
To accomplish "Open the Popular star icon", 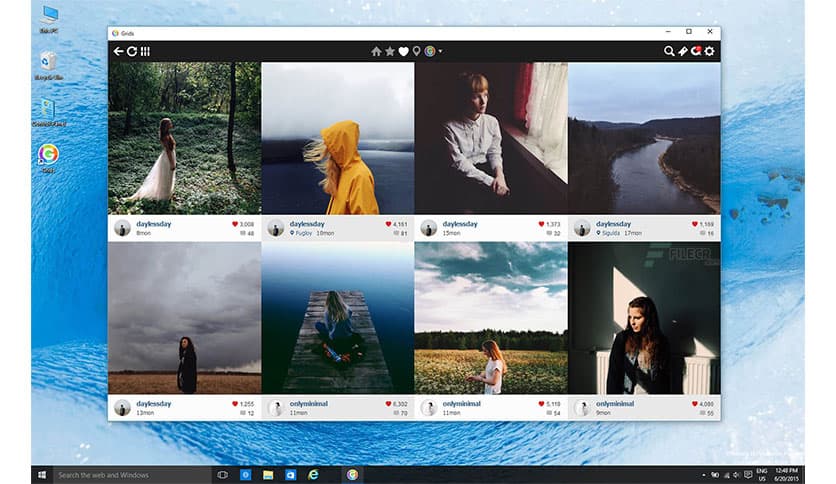I will click(390, 51).
